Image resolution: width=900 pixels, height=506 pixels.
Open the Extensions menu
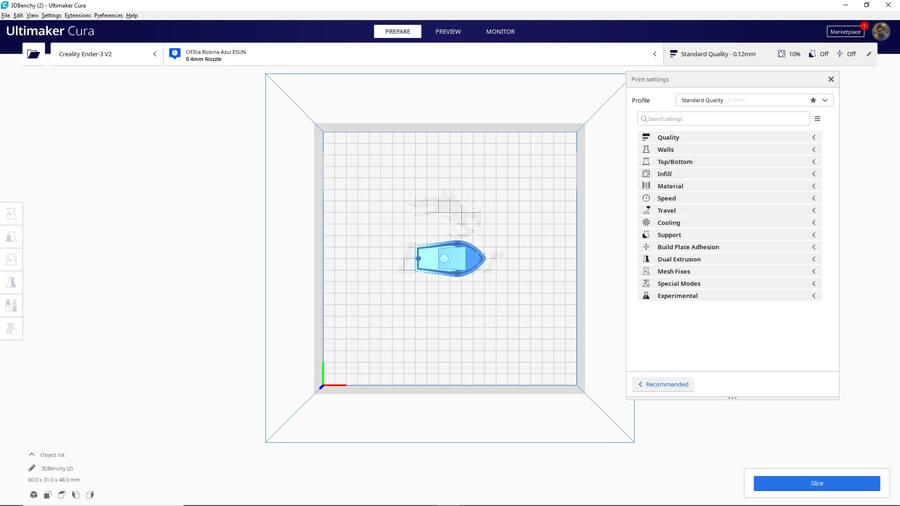tap(77, 16)
